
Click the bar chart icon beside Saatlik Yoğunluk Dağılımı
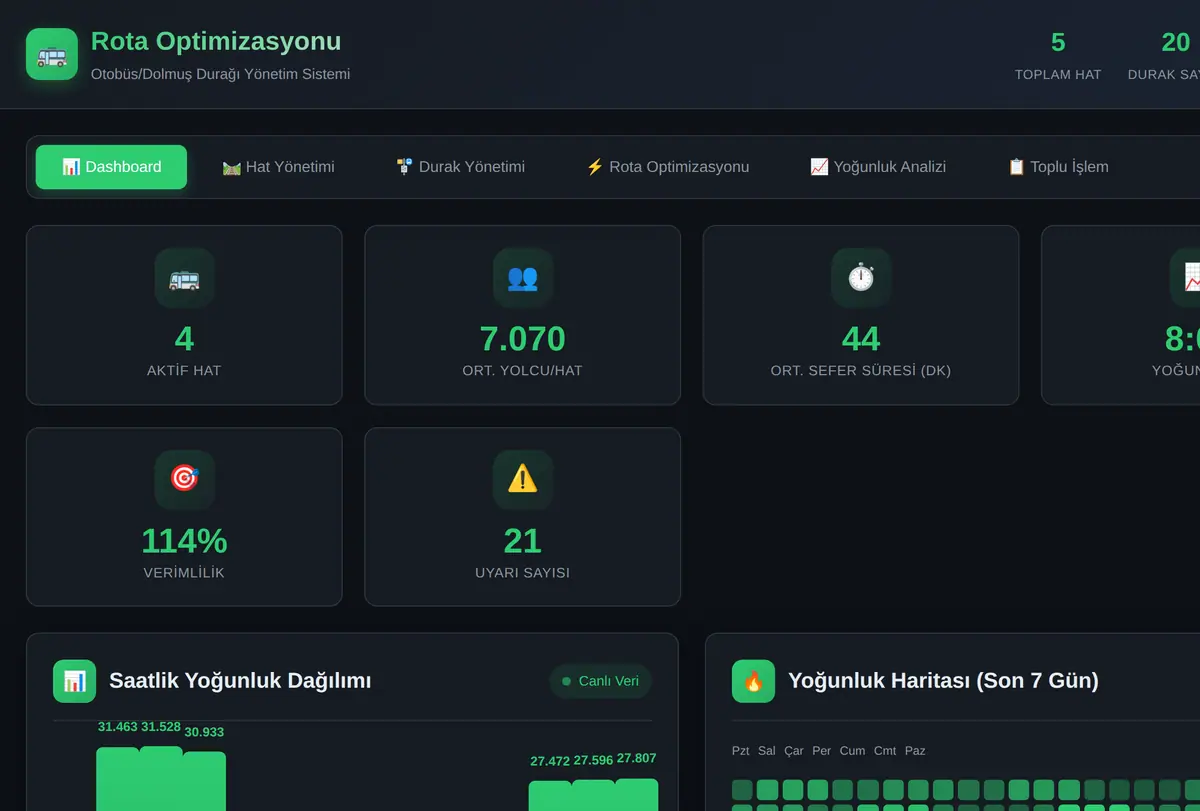tap(75, 681)
